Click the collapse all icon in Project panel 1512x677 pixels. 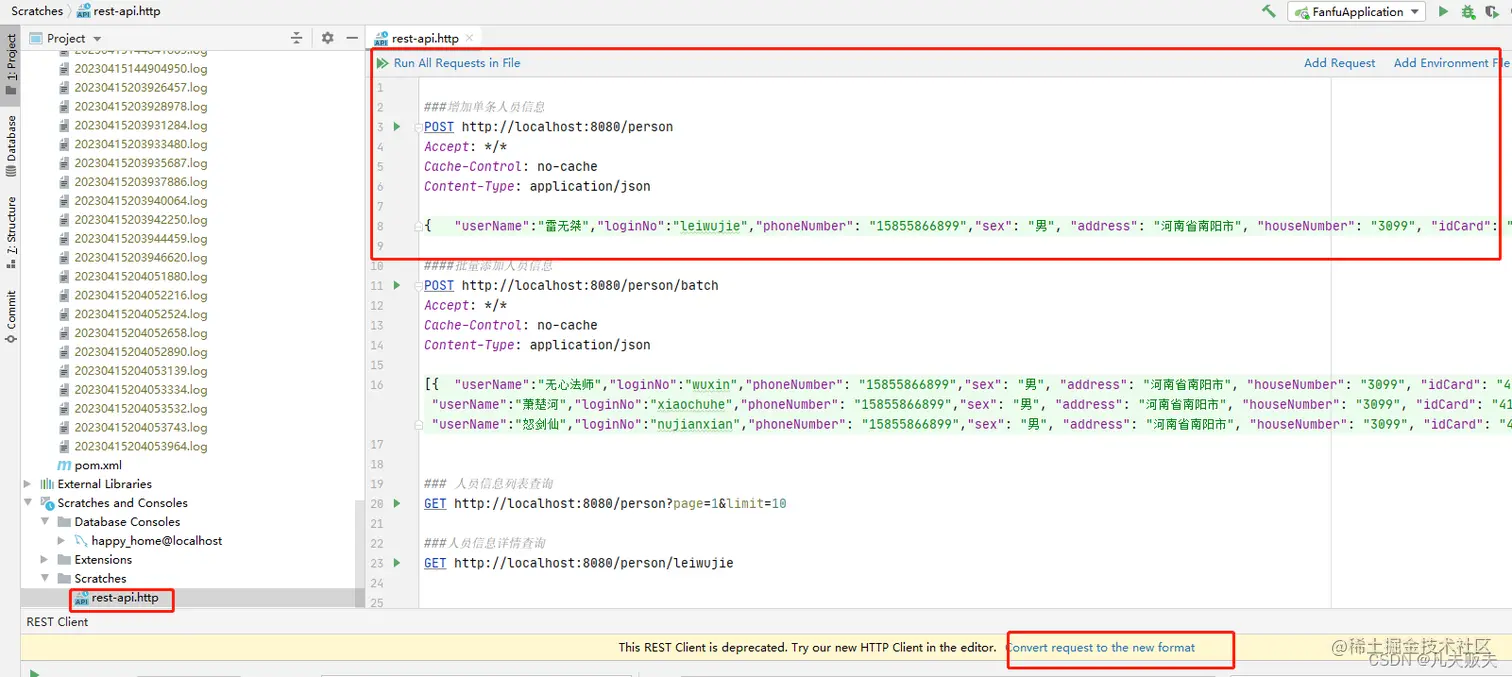tap(296, 38)
